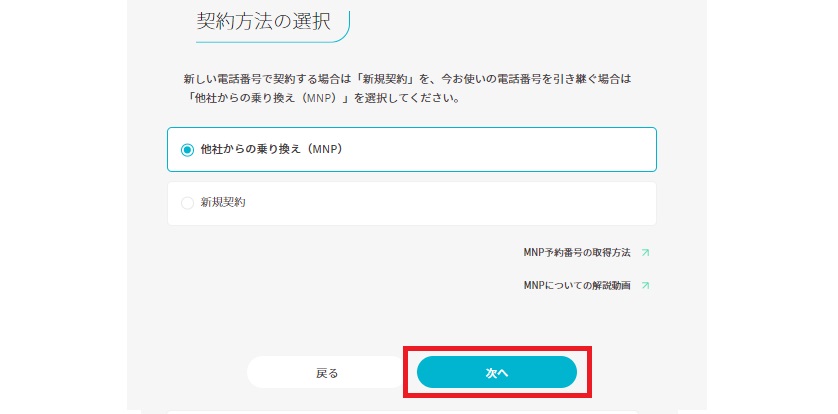
Task: Click the red highlight frame around 次へ
Action: tap(497, 348)
